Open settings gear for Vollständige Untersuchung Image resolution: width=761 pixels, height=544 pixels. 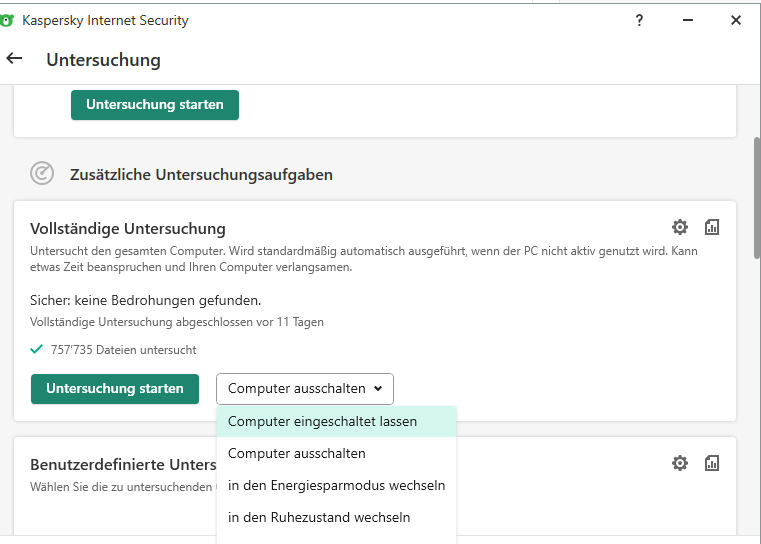point(680,227)
